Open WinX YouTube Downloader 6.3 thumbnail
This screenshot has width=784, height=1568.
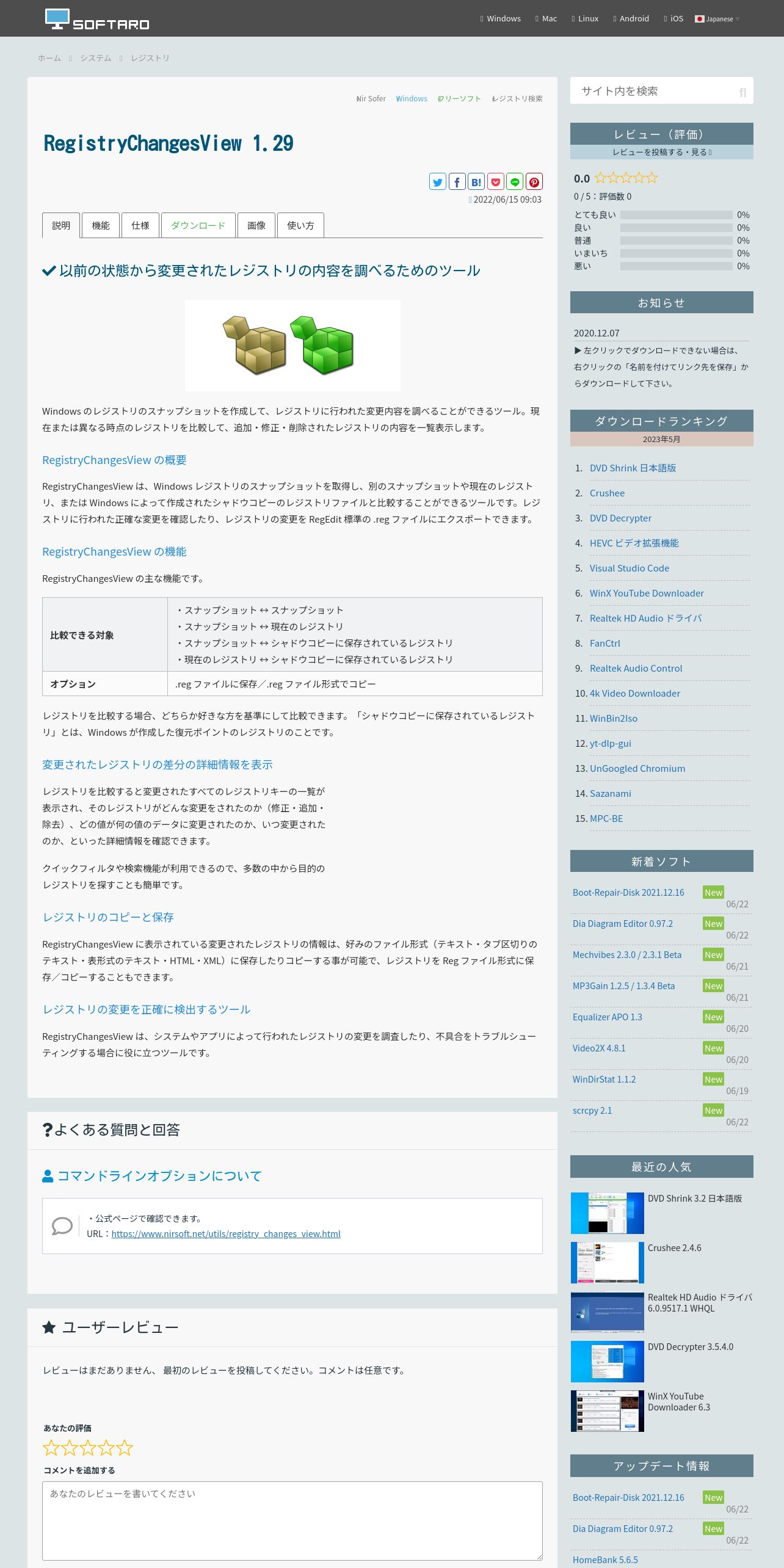(x=608, y=1410)
